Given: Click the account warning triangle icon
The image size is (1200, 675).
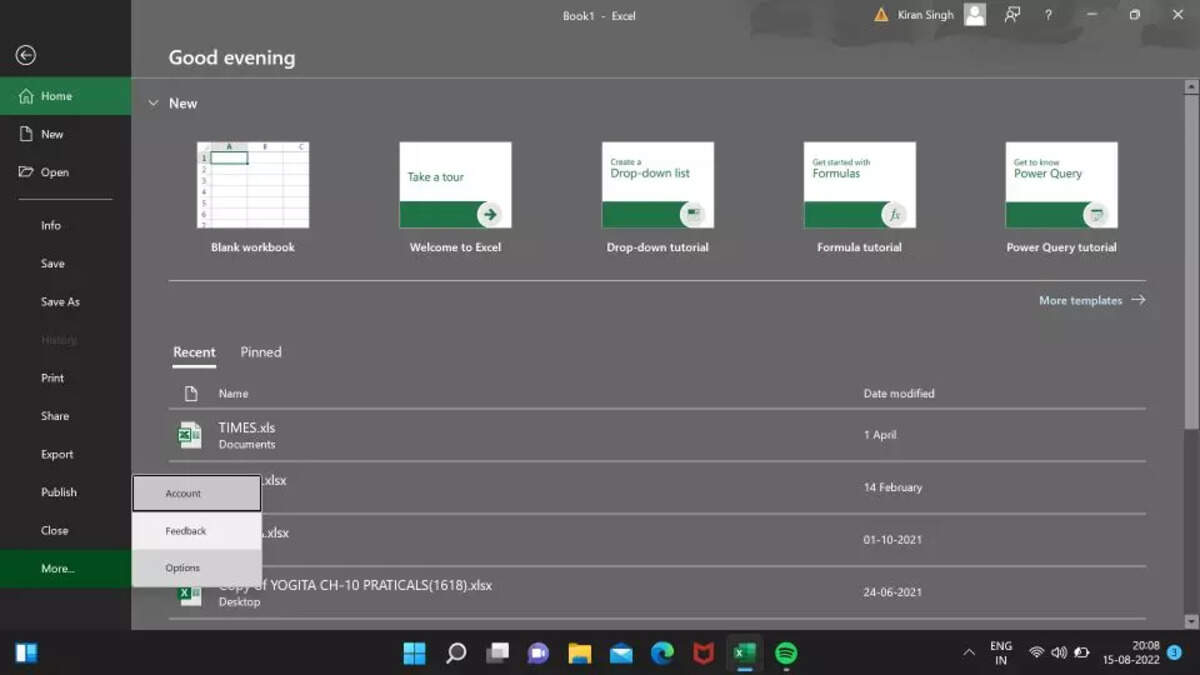Looking at the screenshot, I should click(x=881, y=15).
